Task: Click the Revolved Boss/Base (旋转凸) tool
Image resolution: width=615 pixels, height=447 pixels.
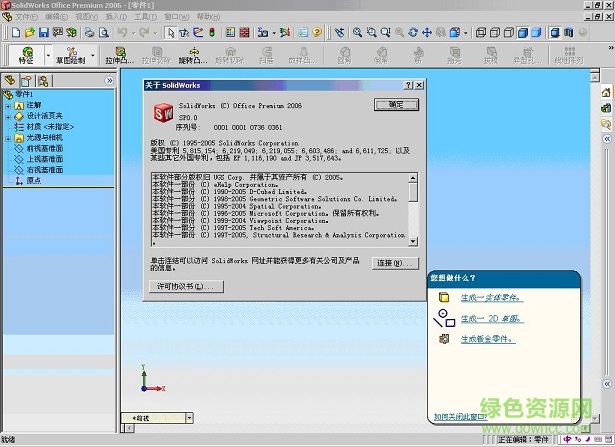Action: (x=193, y=55)
